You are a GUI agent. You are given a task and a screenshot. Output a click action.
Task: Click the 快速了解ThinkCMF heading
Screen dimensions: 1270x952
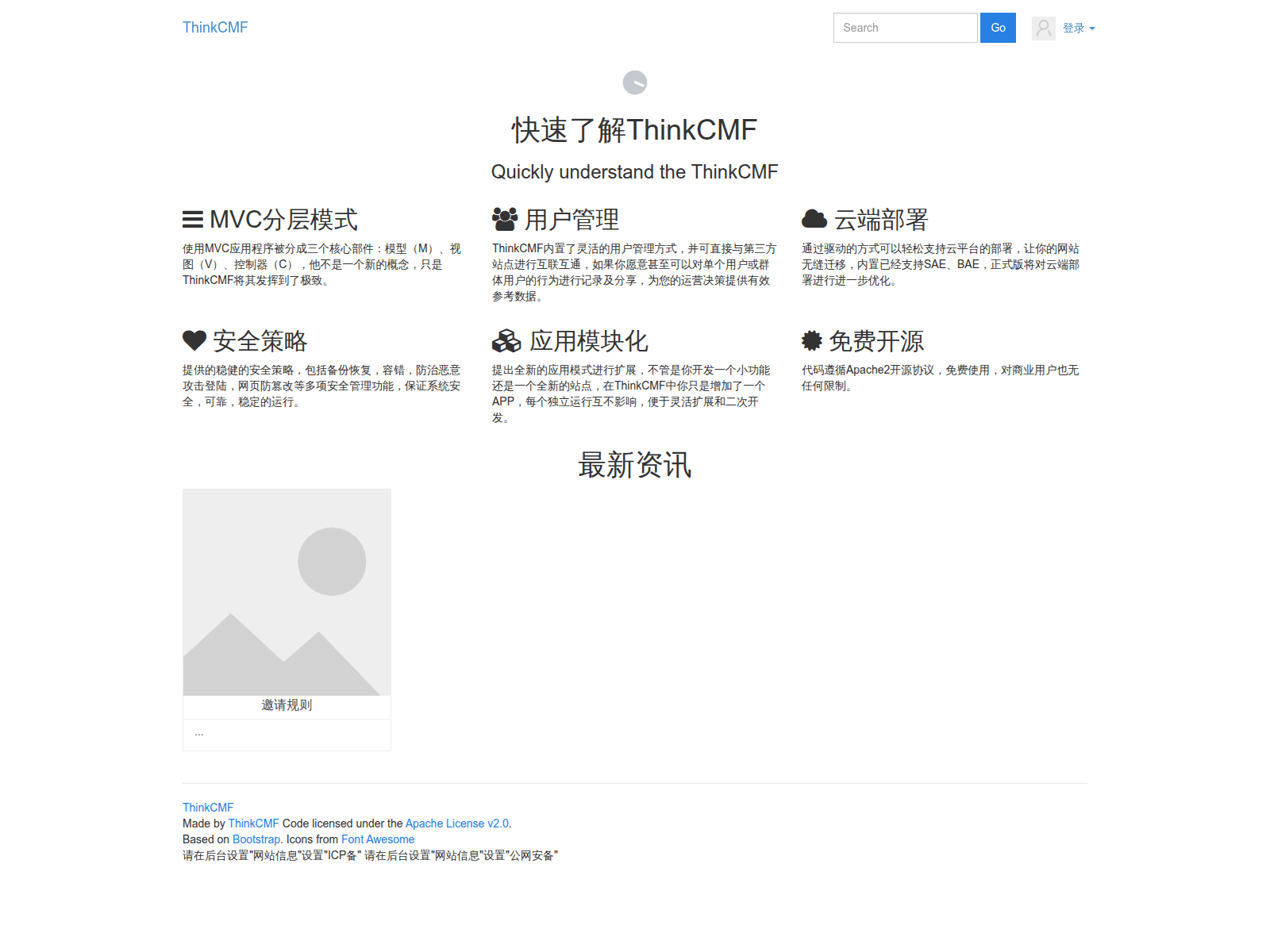pos(635,130)
